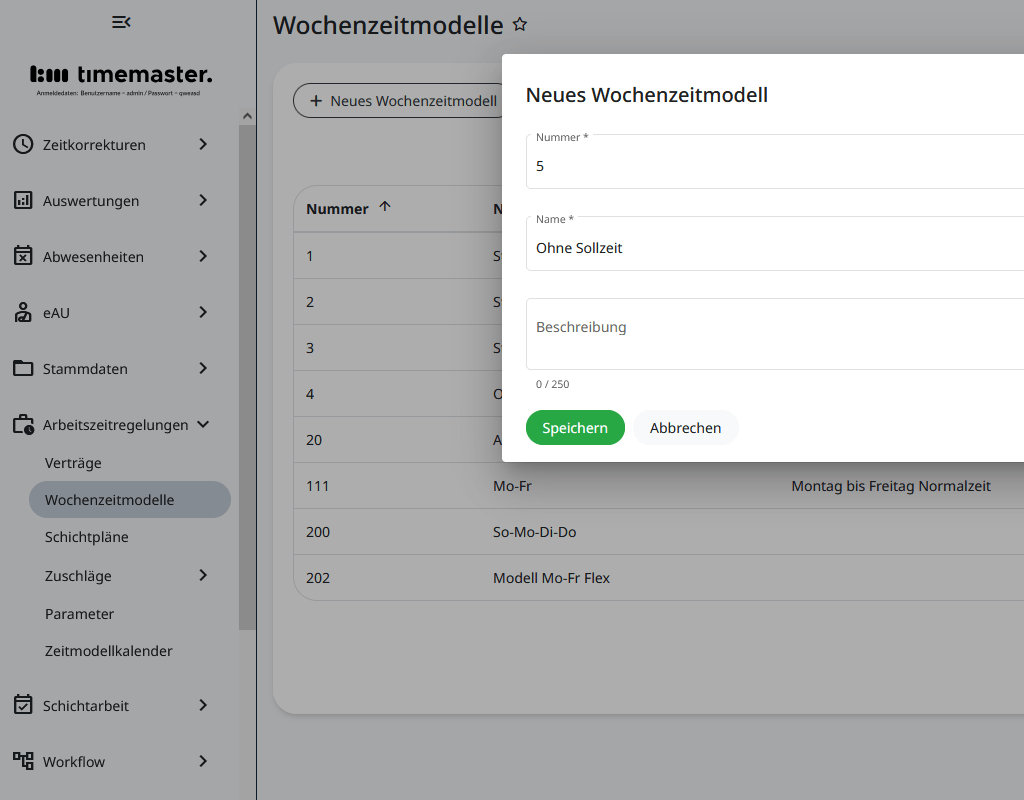Select the eAU person icon
This screenshot has width=1024, height=800.
22,312
